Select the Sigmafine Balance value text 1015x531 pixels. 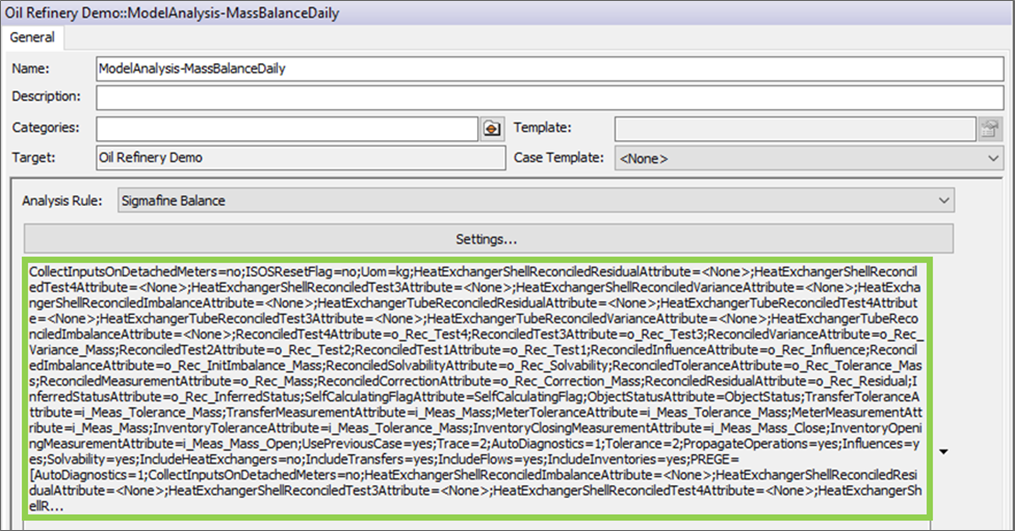173,201
